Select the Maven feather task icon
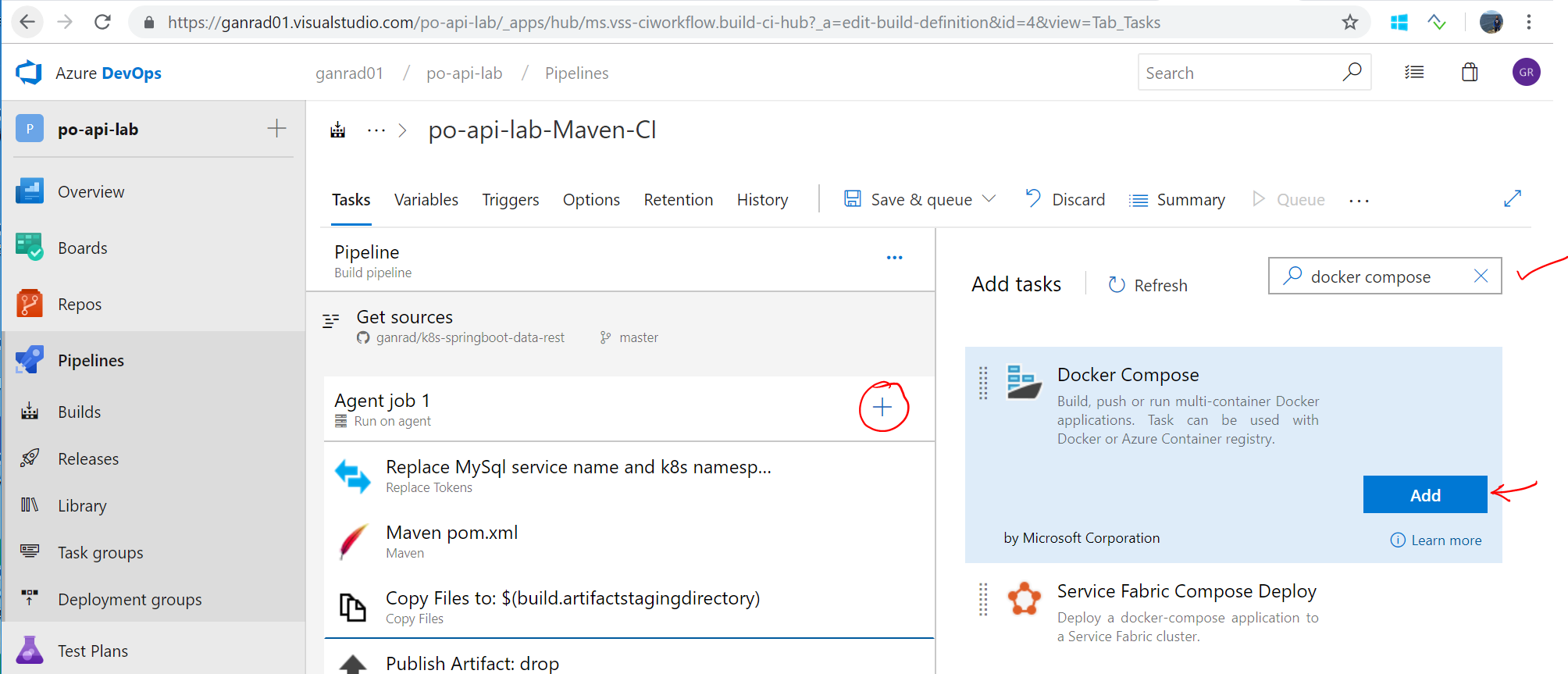This screenshot has width=1568, height=674. (353, 541)
